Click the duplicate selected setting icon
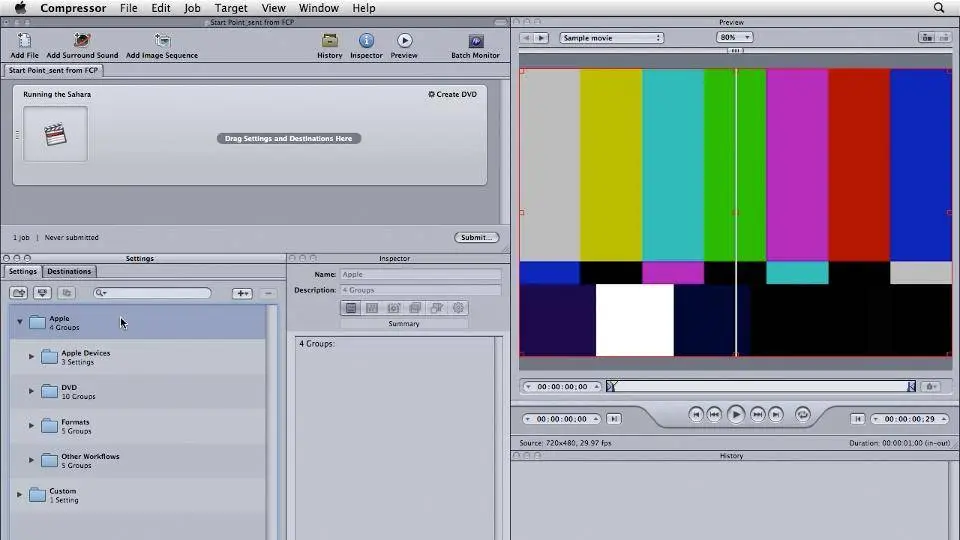This screenshot has height=540, width=960. pyautogui.click(x=66, y=293)
